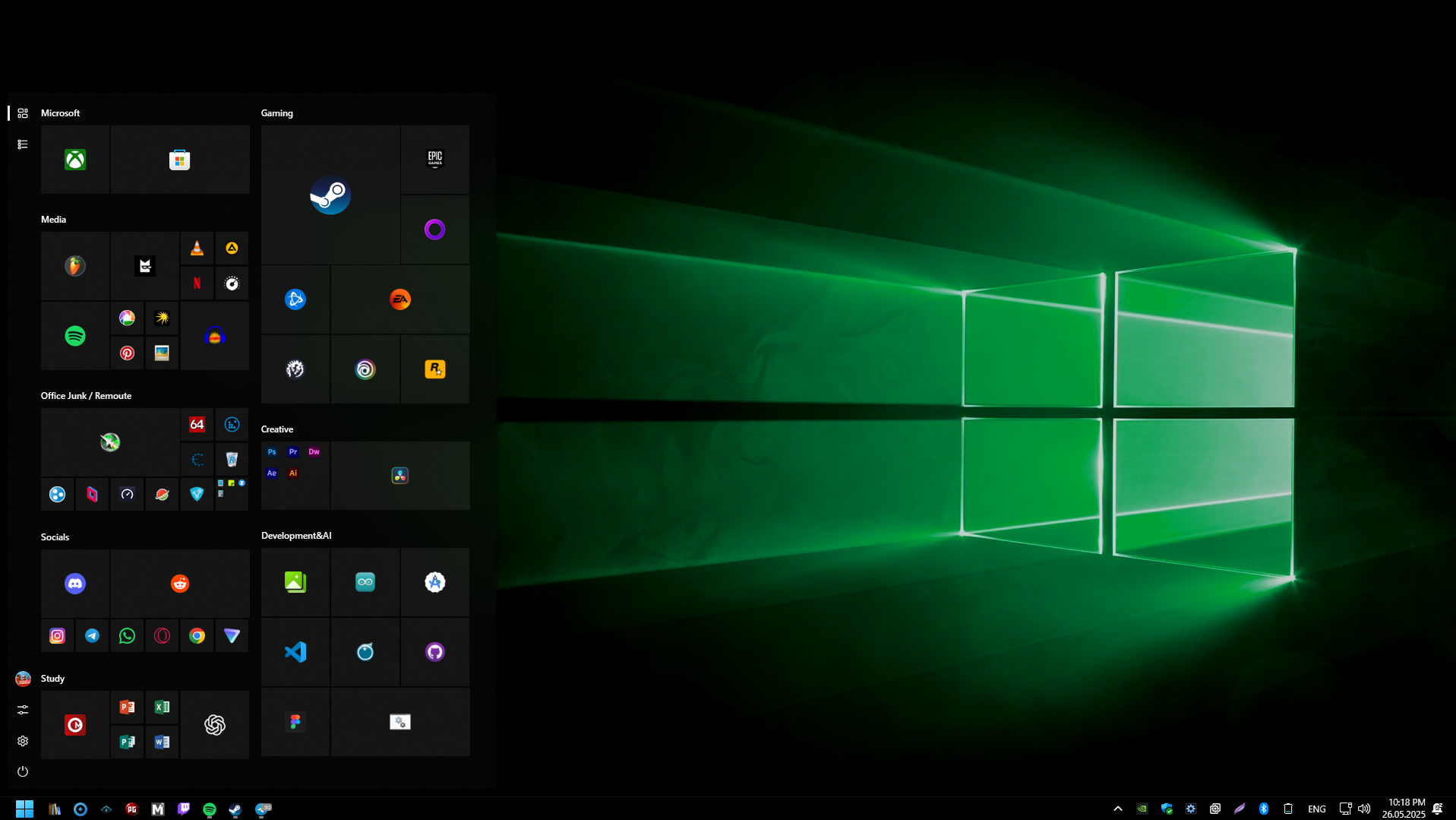Launch the Publisher tile
The width and height of the screenshot is (1456, 820).
pos(127,742)
